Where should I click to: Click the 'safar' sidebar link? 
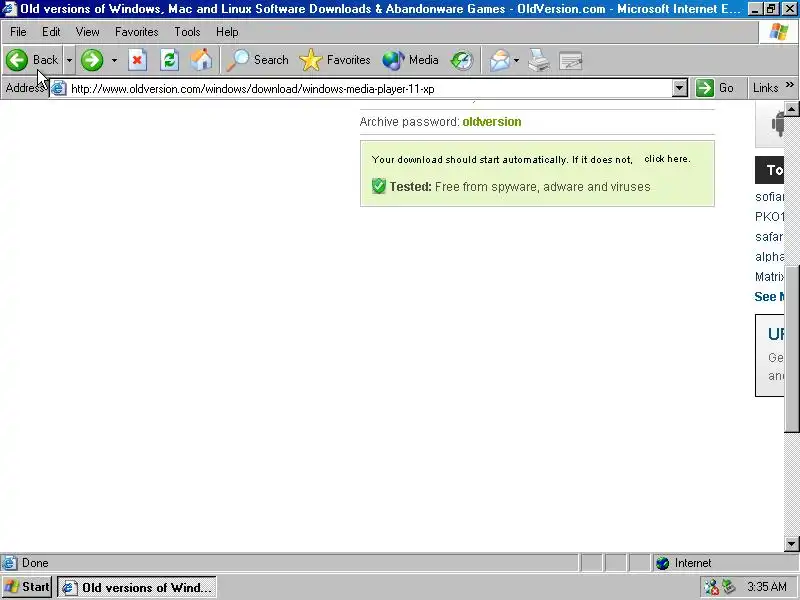769,237
